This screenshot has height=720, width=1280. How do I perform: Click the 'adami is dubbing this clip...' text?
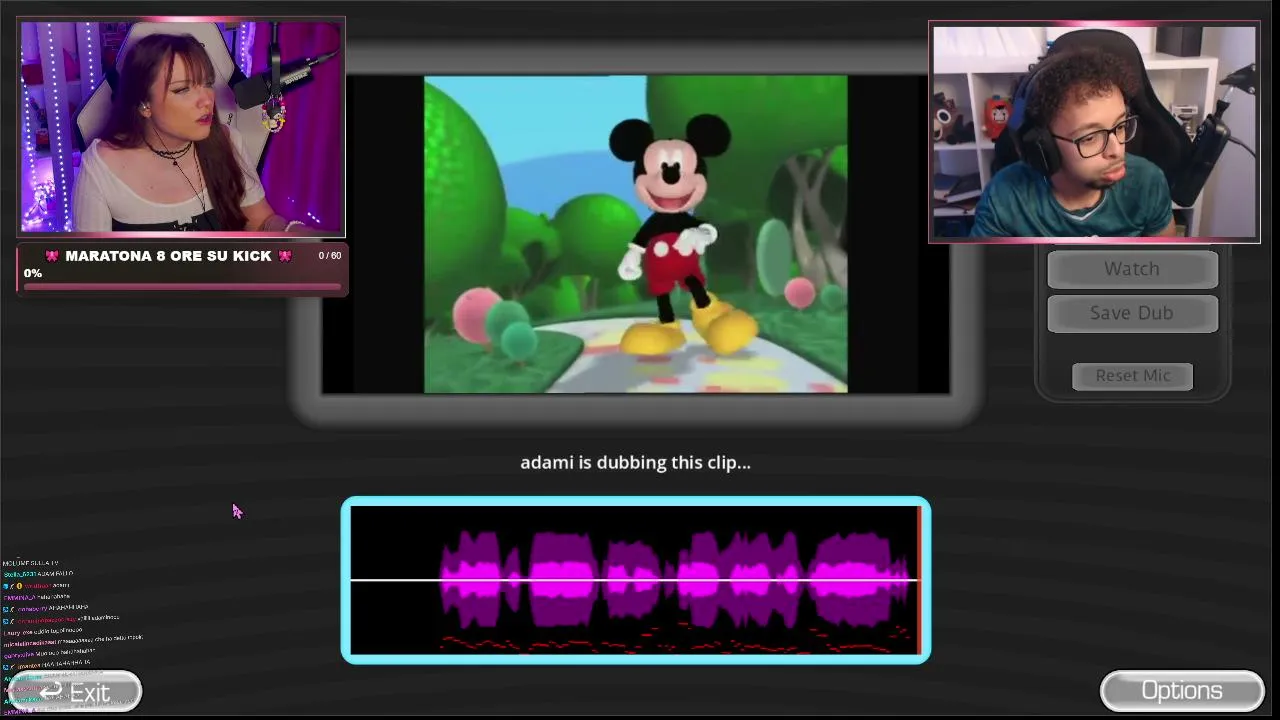tap(635, 462)
